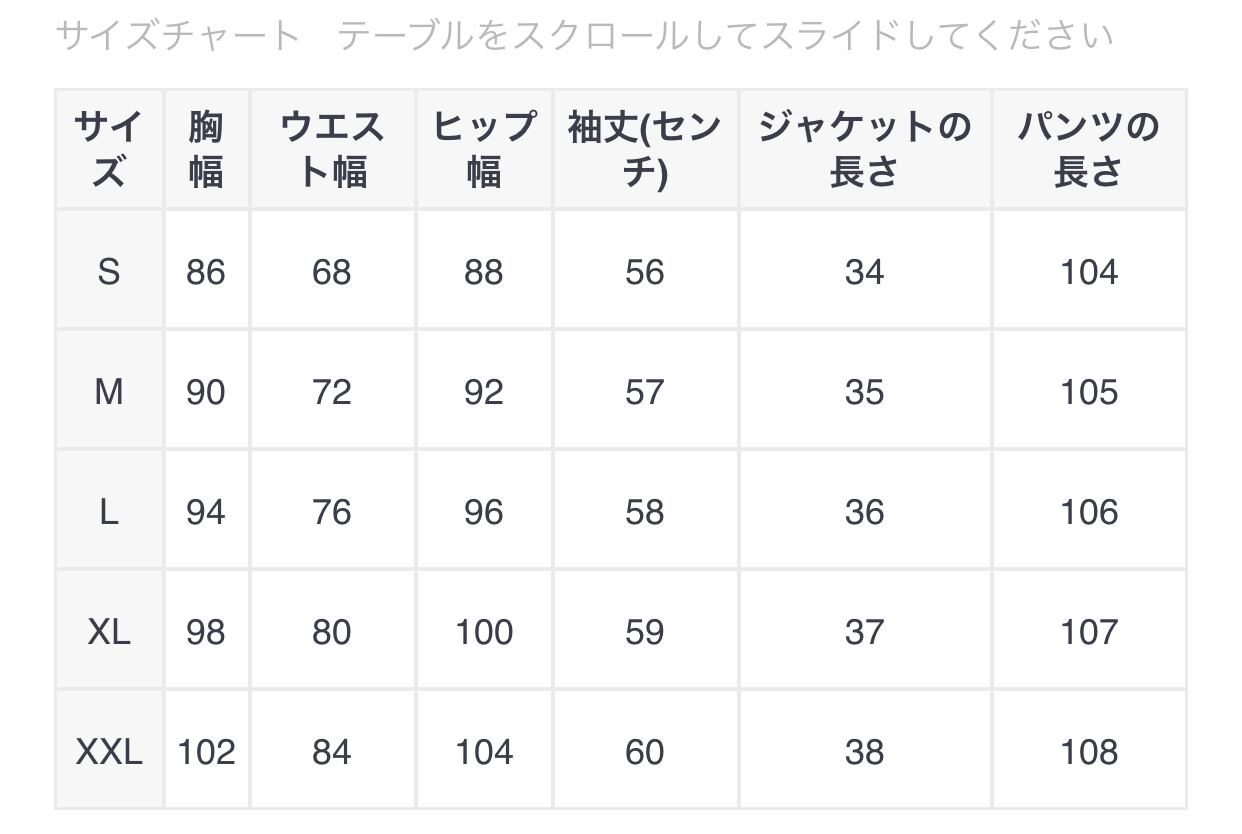
Task: Click the 胸幅 column header
Action: [x=206, y=150]
